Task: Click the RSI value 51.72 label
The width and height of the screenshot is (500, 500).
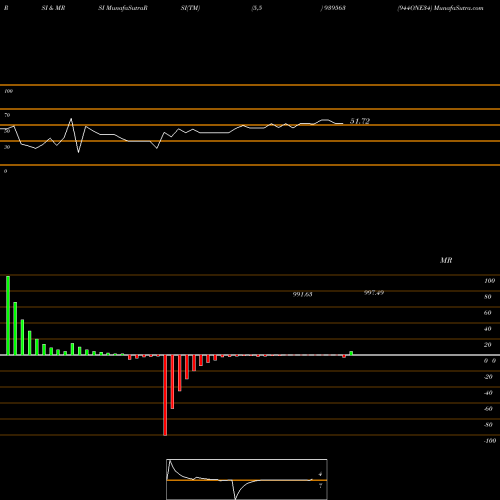Action: 360,121
